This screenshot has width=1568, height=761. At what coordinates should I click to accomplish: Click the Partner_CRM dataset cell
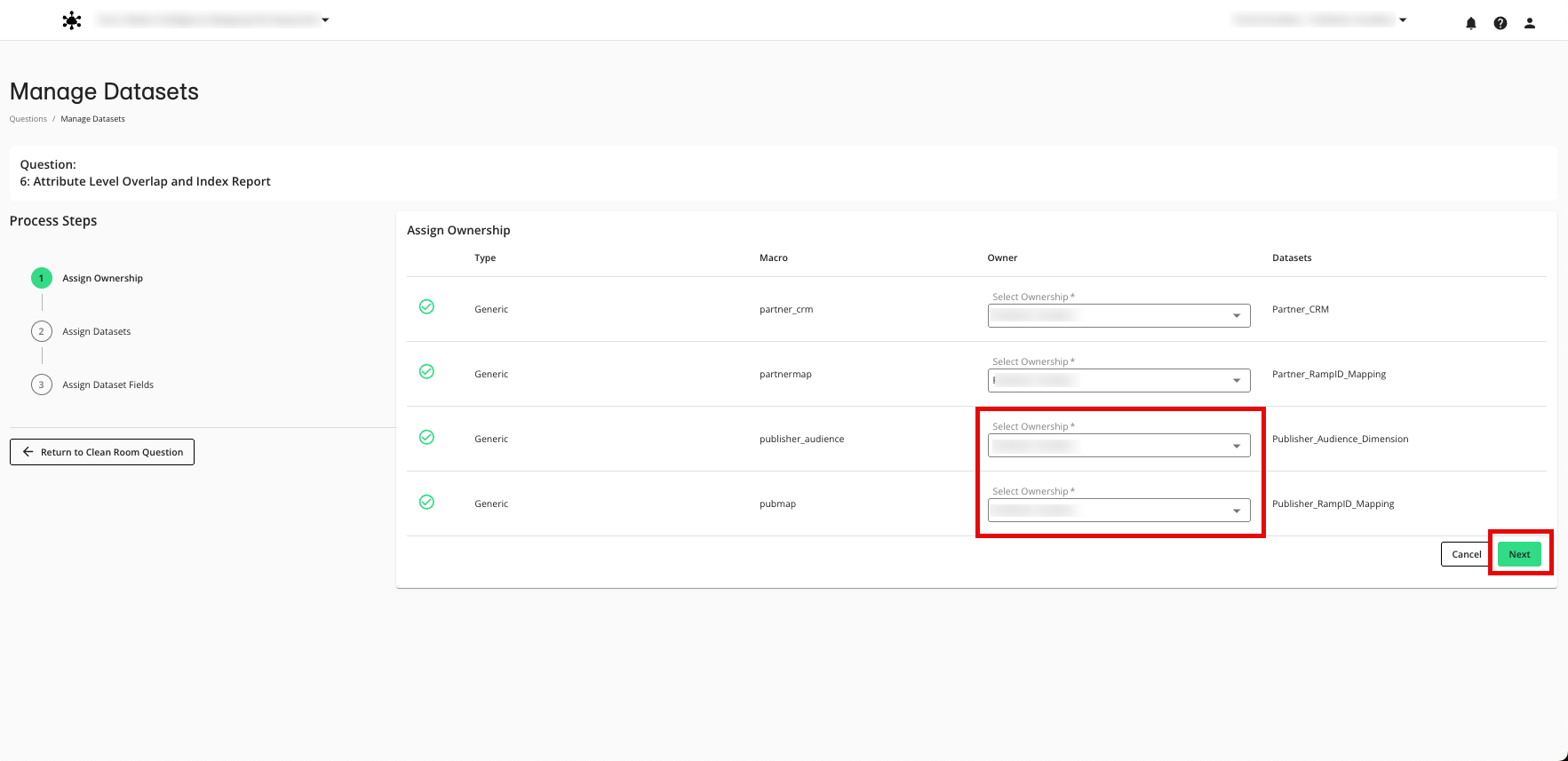pos(1301,309)
